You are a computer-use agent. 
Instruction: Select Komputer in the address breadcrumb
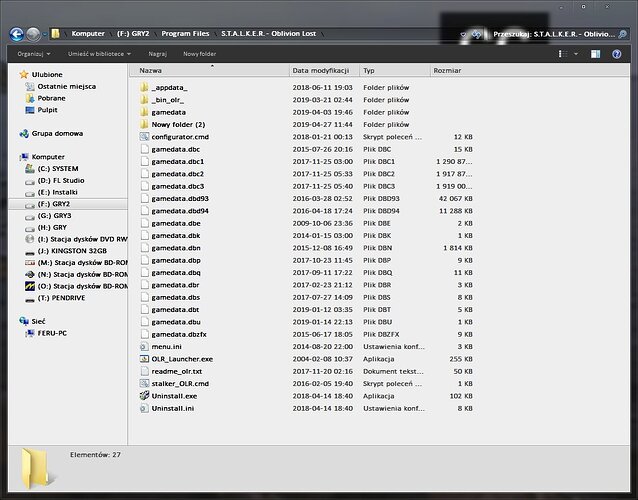click(x=88, y=33)
